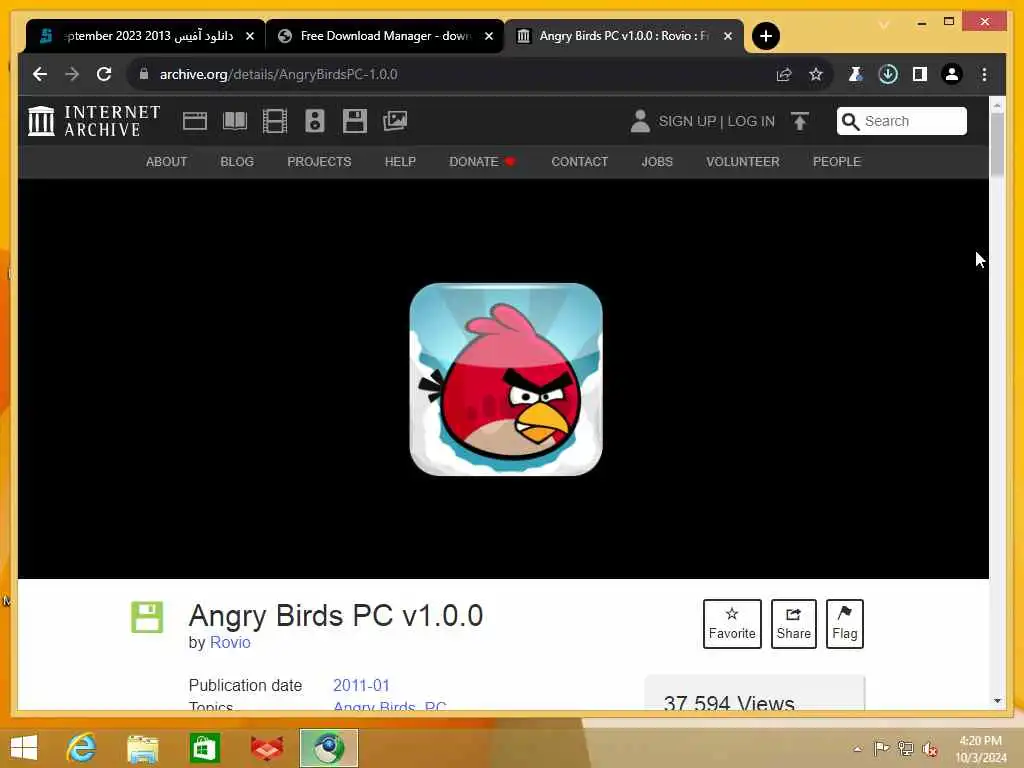Viewport: 1024px width, 768px height.
Task: Click the browser forward arrow
Action: click(72, 74)
